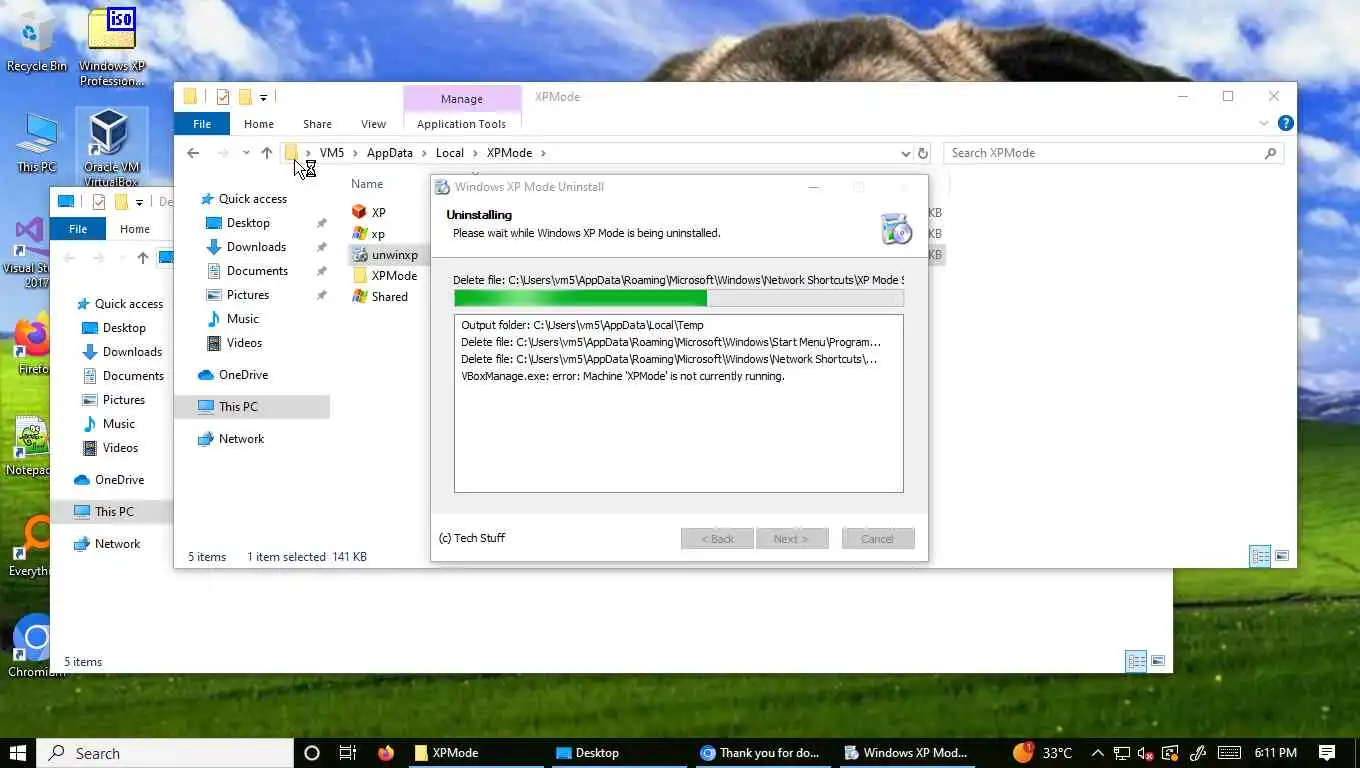The width and height of the screenshot is (1360, 768).
Task: Launch Firefox from the taskbar
Action: point(386,753)
